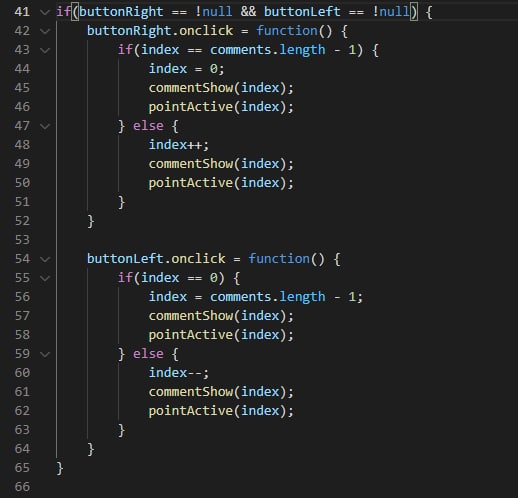Click the 'function' keyword on line 42
The width and height of the screenshot is (518, 498).
pos(287,31)
